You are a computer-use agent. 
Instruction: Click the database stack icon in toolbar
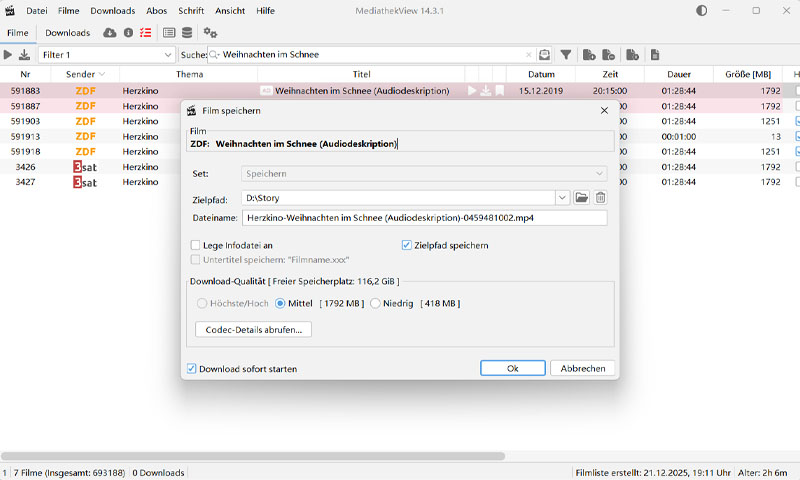[187, 33]
